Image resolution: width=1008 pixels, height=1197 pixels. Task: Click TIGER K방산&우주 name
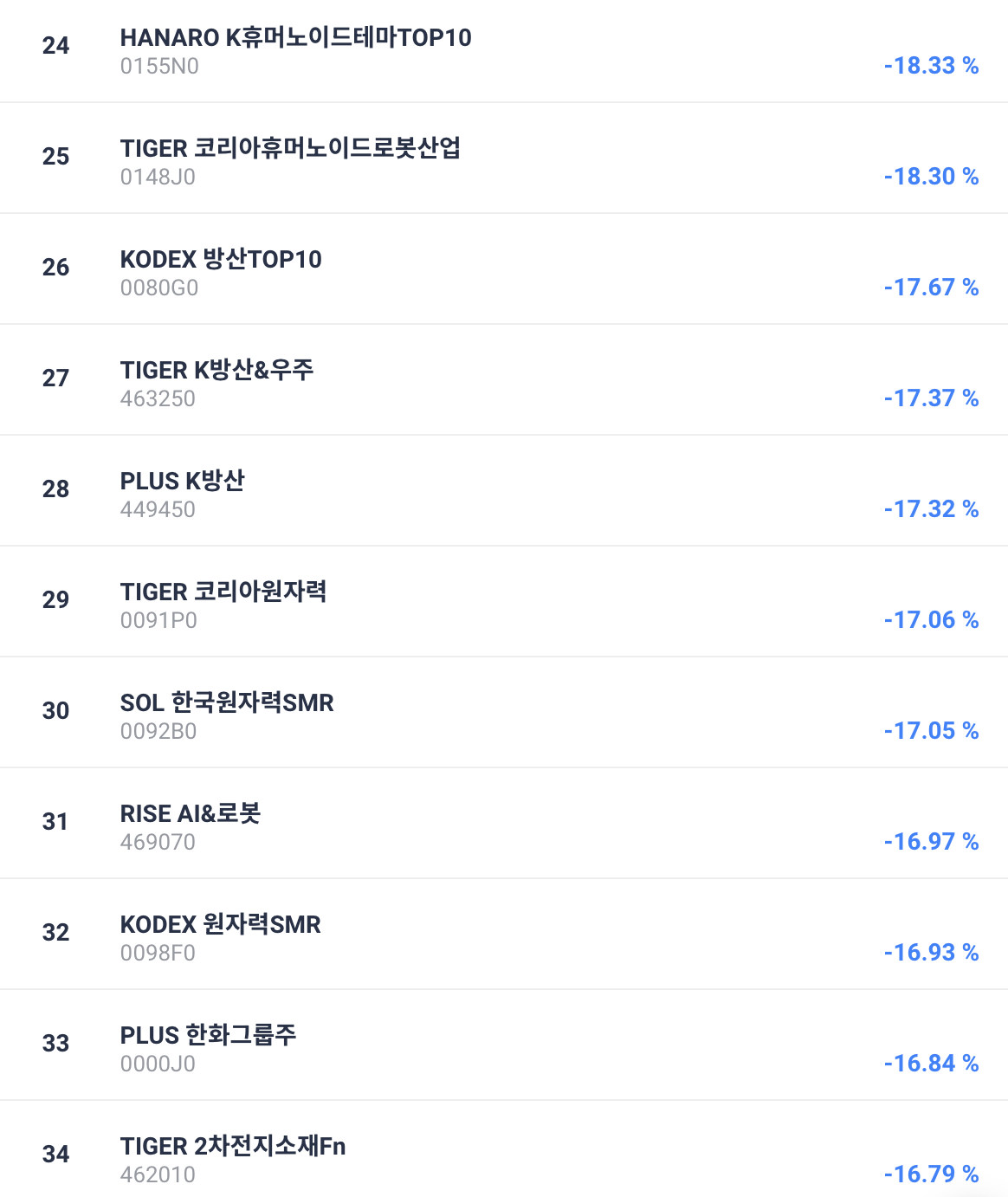point(216,371)
